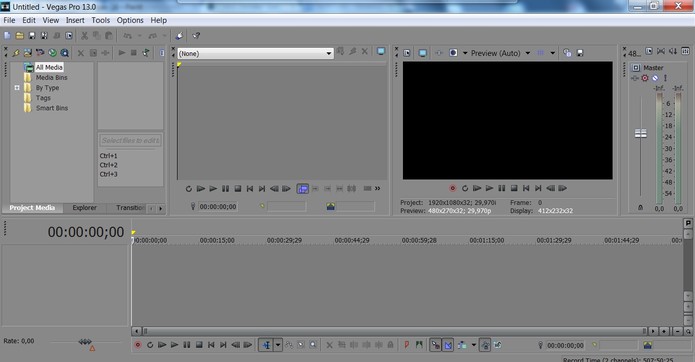
Task: Click Save Snapshot to File icon
Action: [580, 53]
